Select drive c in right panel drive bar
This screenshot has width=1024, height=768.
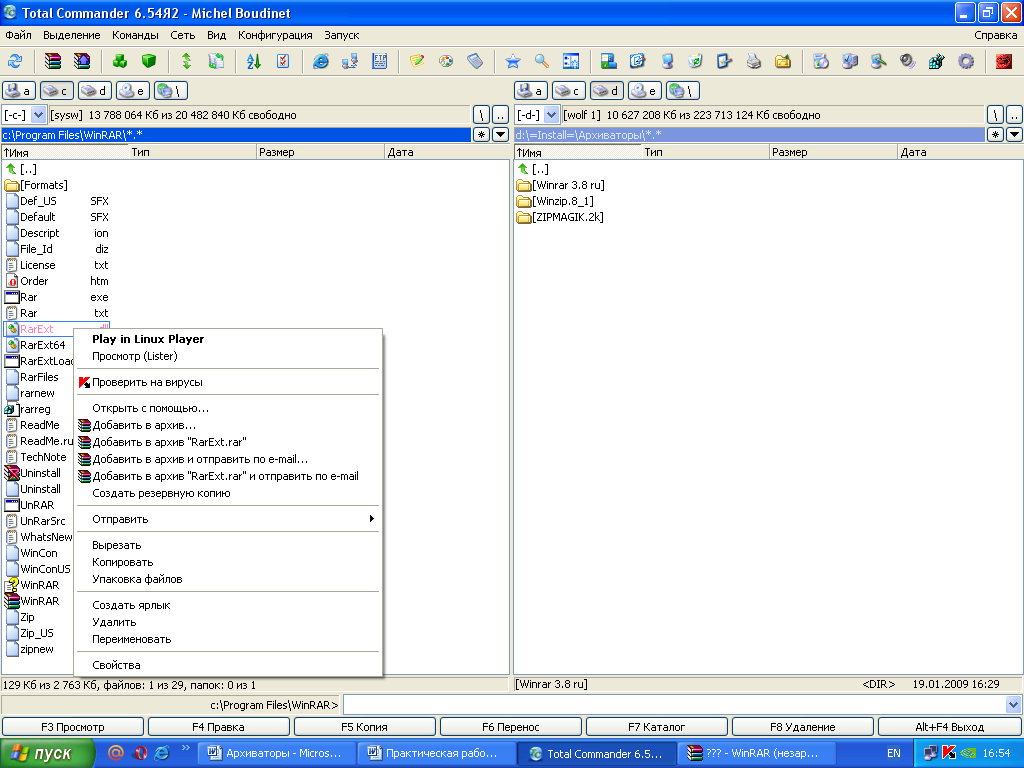(568, 91)
